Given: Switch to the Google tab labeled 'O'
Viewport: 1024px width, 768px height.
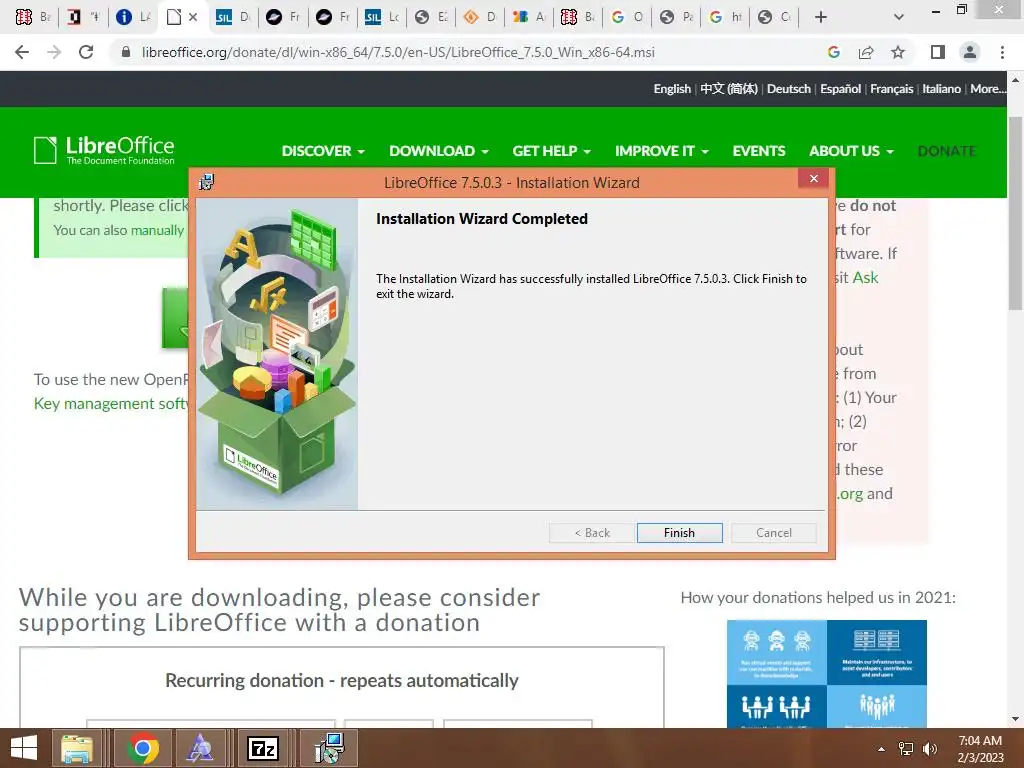Looking at the screenshot, I should (x=627, y=17).
